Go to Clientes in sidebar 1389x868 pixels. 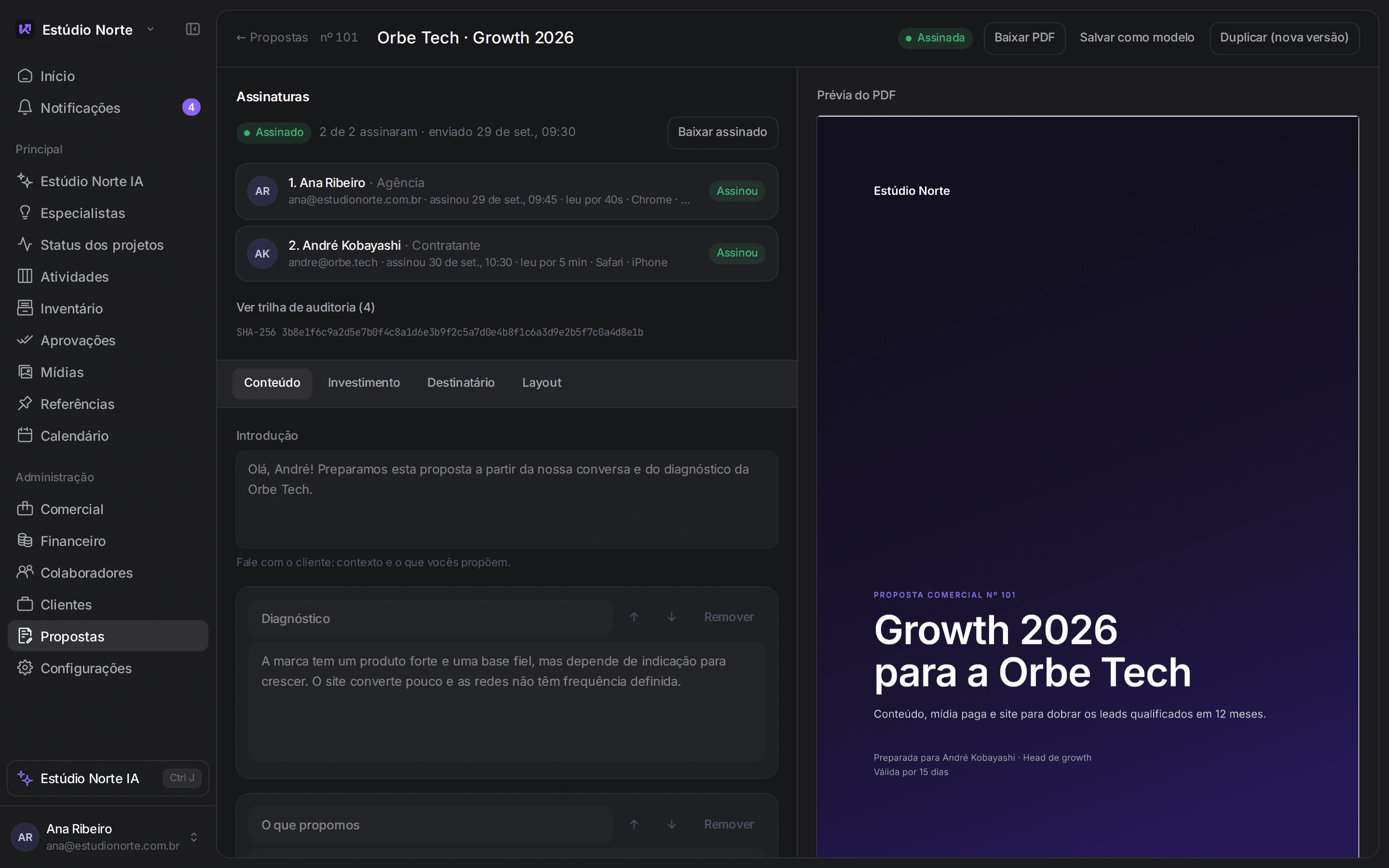pos(108,605)
